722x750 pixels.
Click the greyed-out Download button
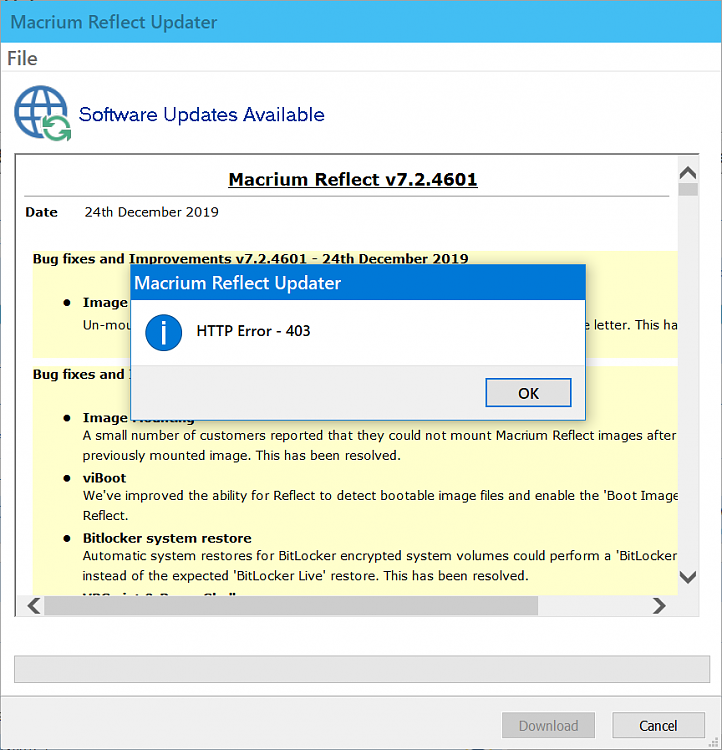click(x=548, y=726)
